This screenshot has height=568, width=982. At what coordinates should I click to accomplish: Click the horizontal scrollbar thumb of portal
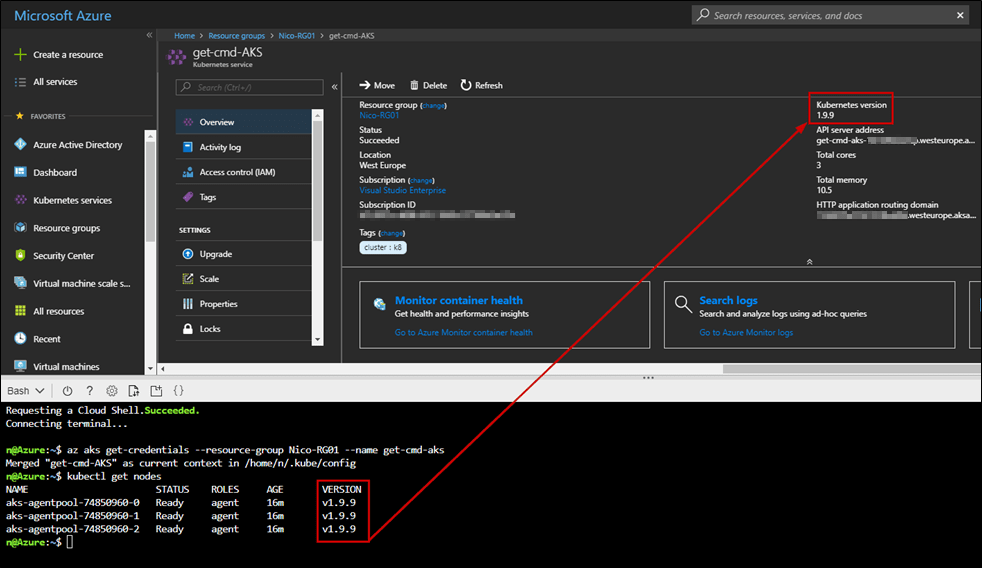point(852,369)
